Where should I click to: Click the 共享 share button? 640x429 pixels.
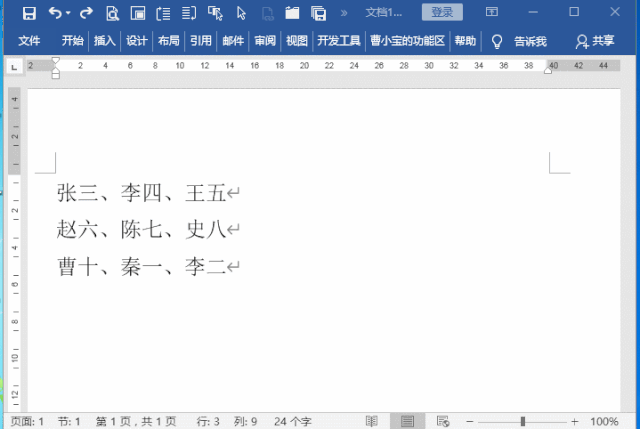coord(595,41)
